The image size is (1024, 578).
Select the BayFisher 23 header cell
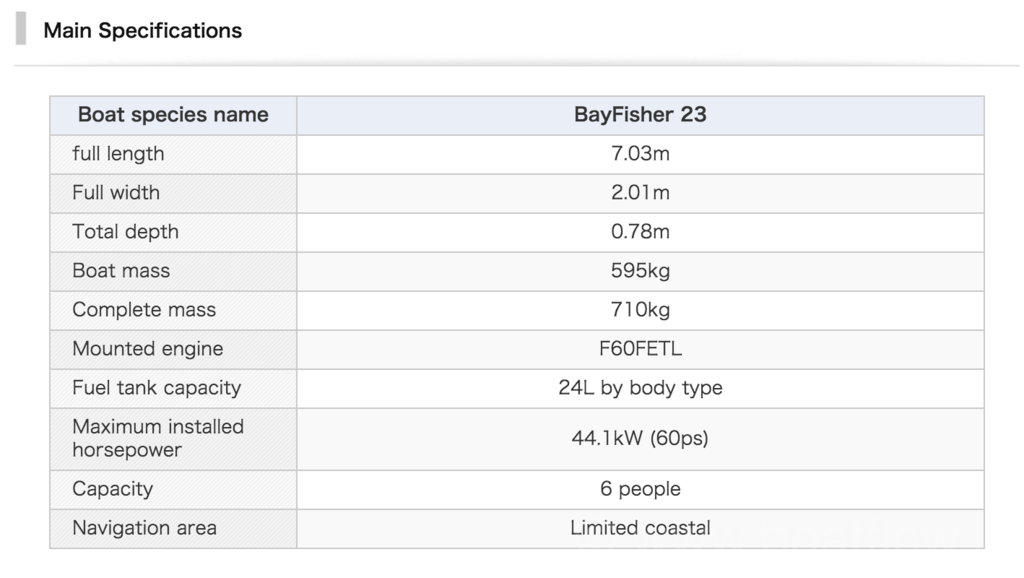(640, 115)
